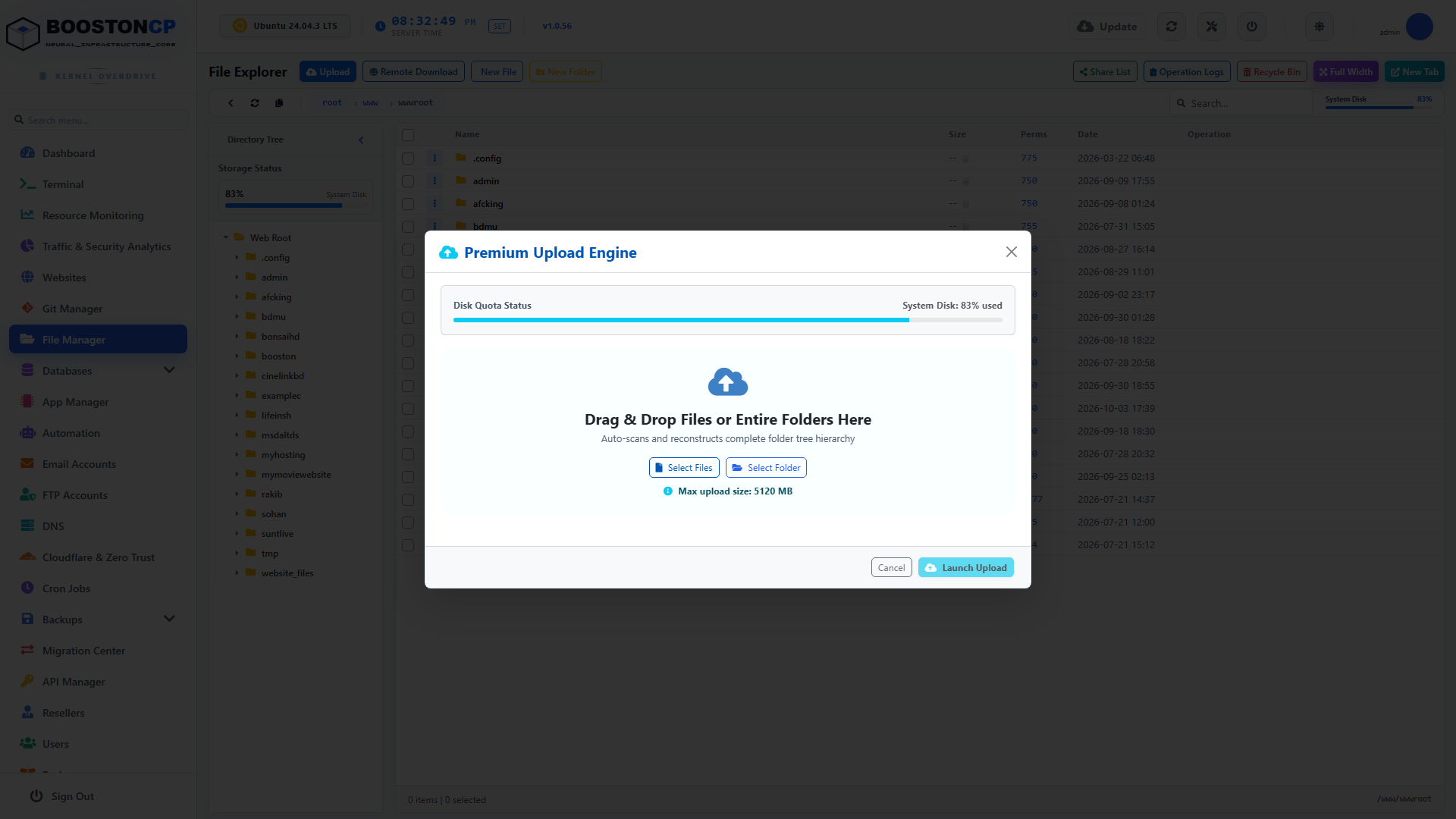This screenshot has width=1456, height=819.
Task: Check the .config folder row checkbox
Action: tap(408, 158)
